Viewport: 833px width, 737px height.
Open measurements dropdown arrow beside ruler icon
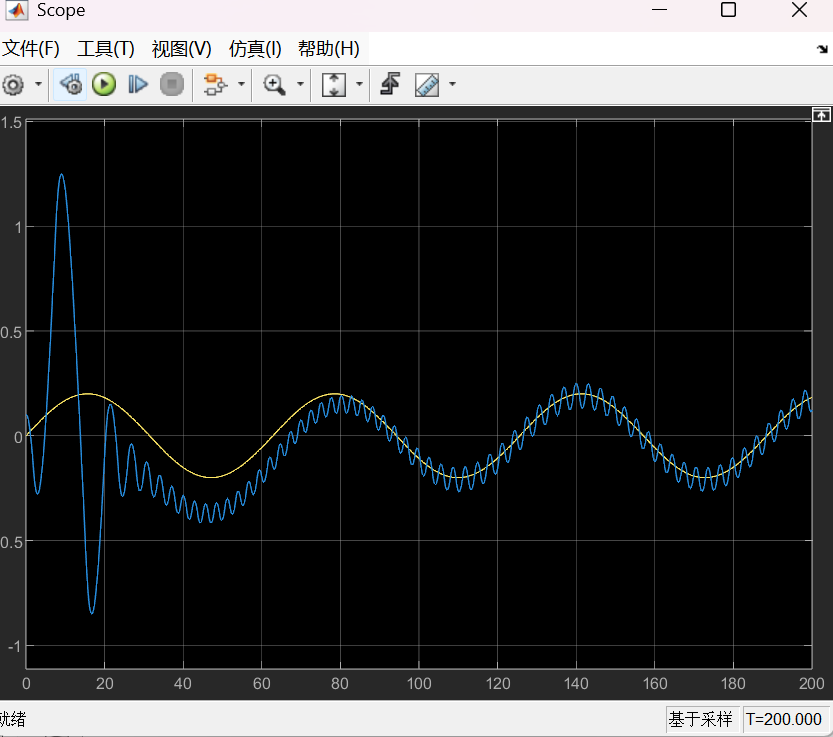[x=452, y=85]
